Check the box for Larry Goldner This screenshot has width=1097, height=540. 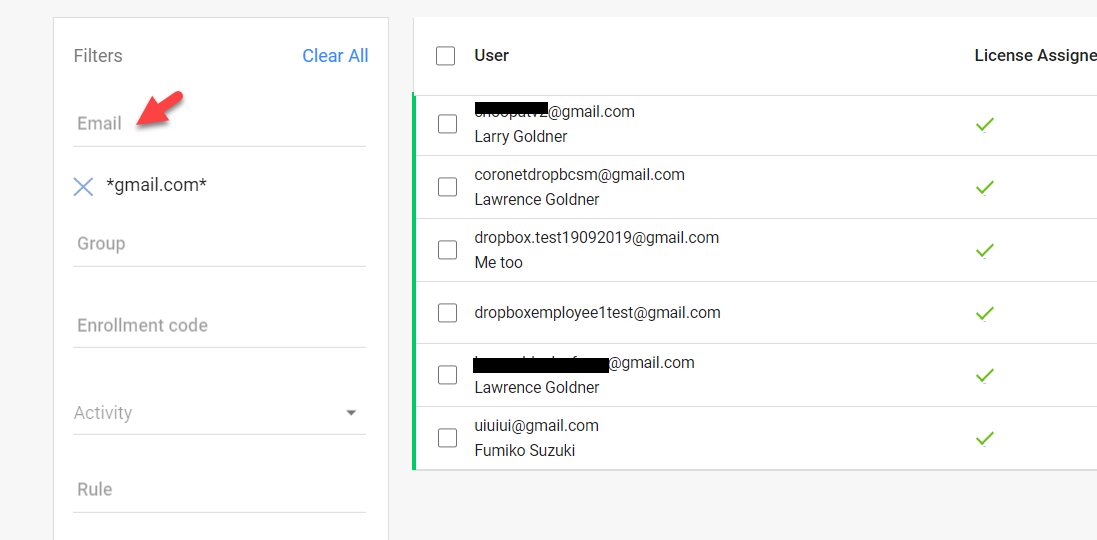click(x=447, y=125)
